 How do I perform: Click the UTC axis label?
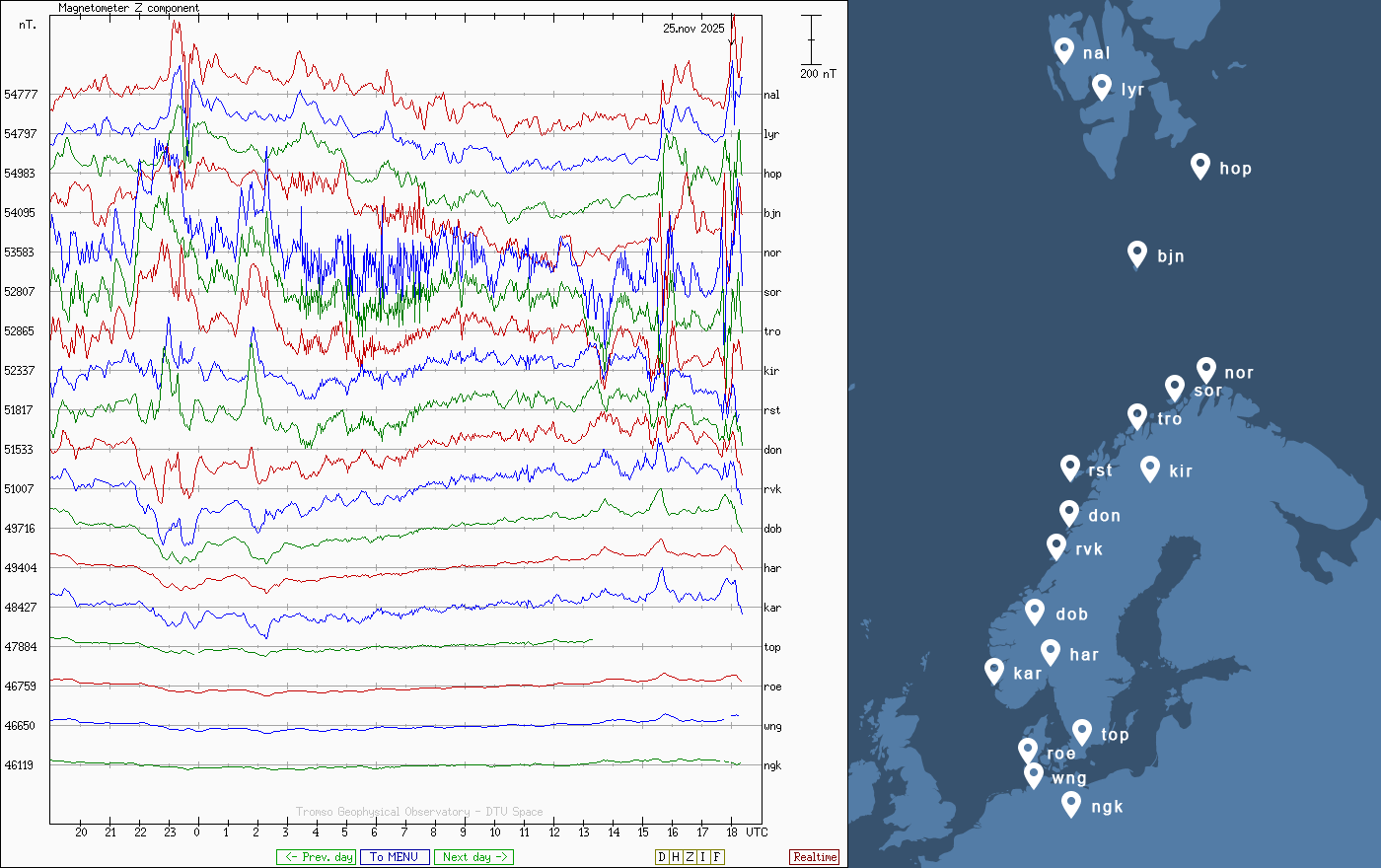coord(757,832)
